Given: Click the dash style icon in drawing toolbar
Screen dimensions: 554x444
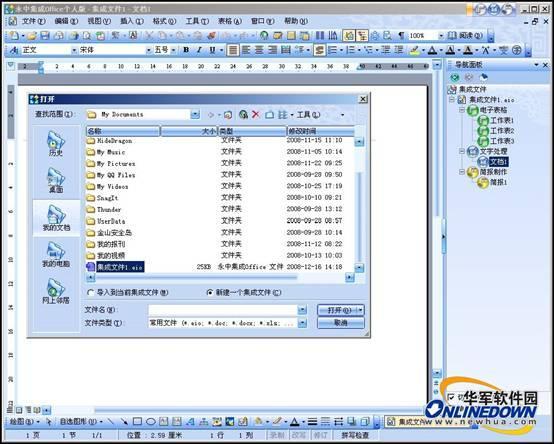Looking at the screenshot, I should (x=325, y=421).
